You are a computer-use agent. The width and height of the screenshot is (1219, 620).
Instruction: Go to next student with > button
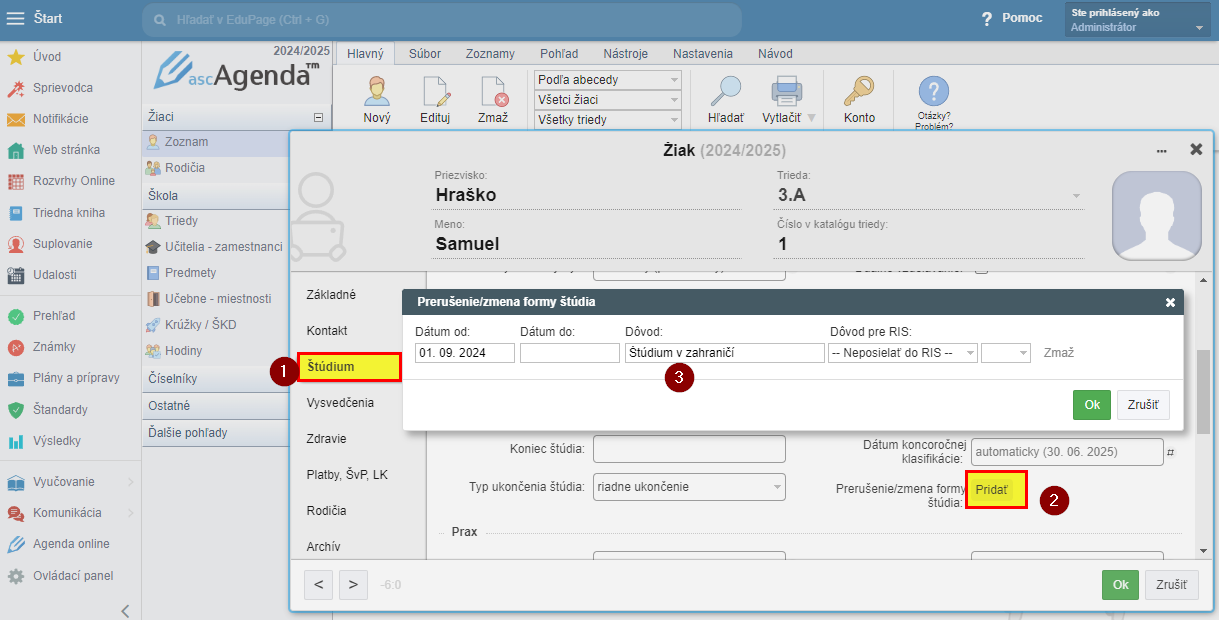click(353, 584)
